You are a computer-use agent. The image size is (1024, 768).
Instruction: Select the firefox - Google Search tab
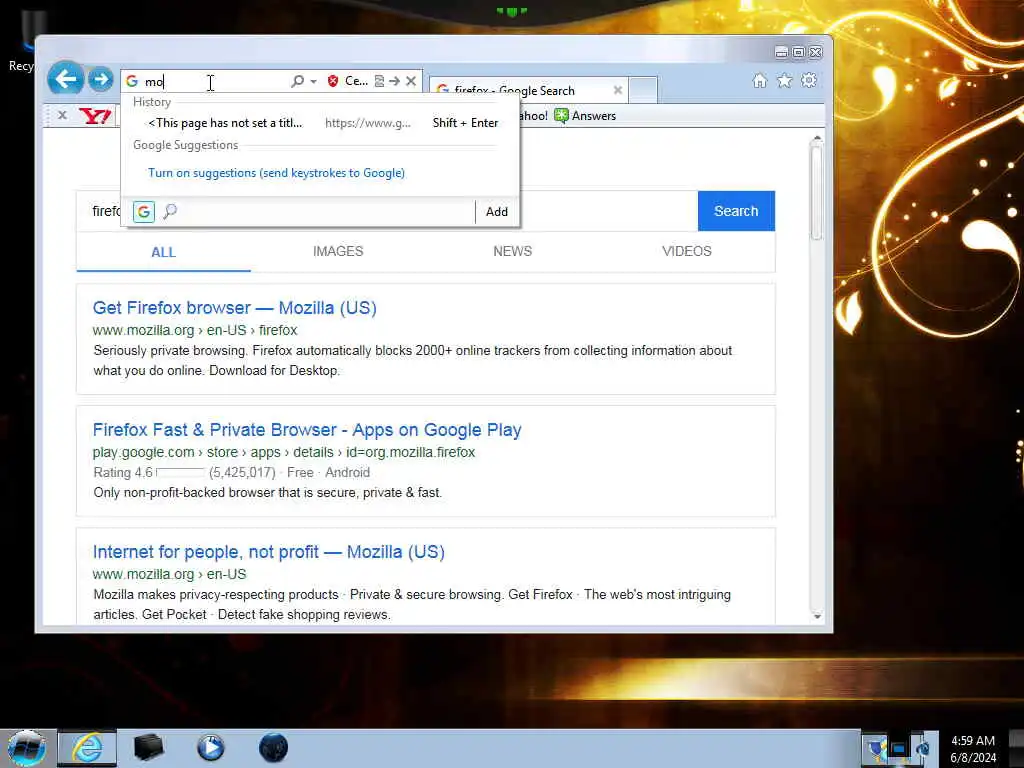(x=528, y=90)
